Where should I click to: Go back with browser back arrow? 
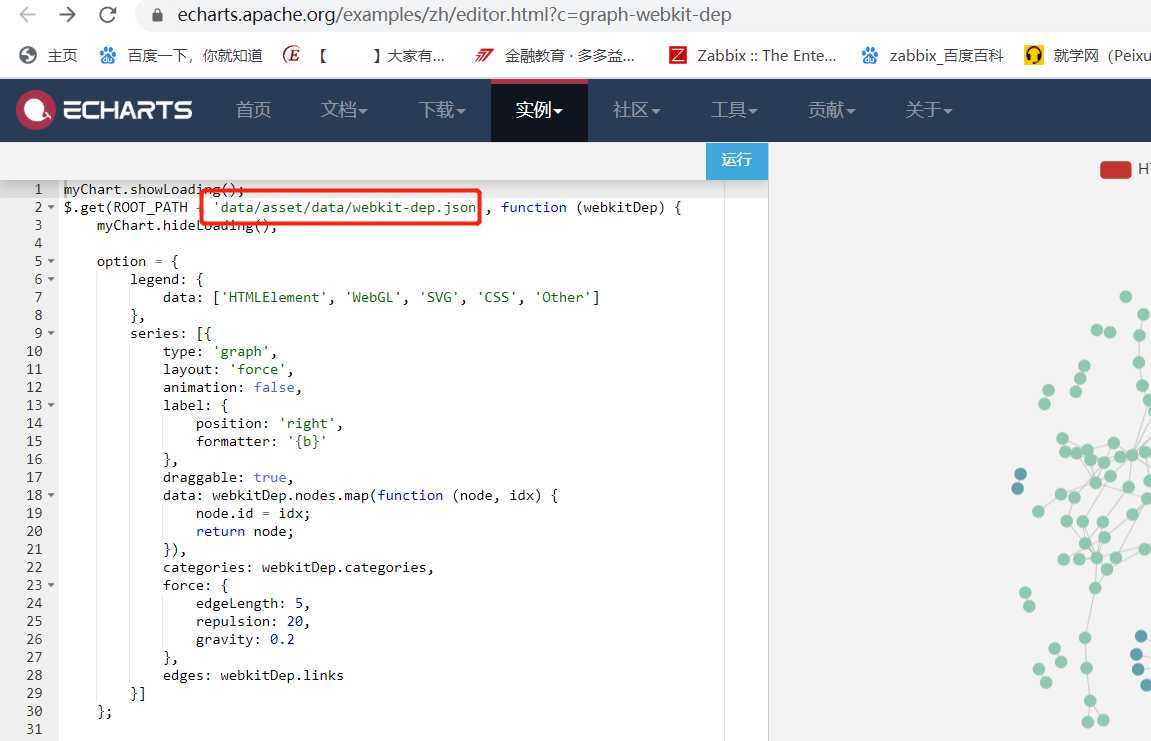(27, 15)
